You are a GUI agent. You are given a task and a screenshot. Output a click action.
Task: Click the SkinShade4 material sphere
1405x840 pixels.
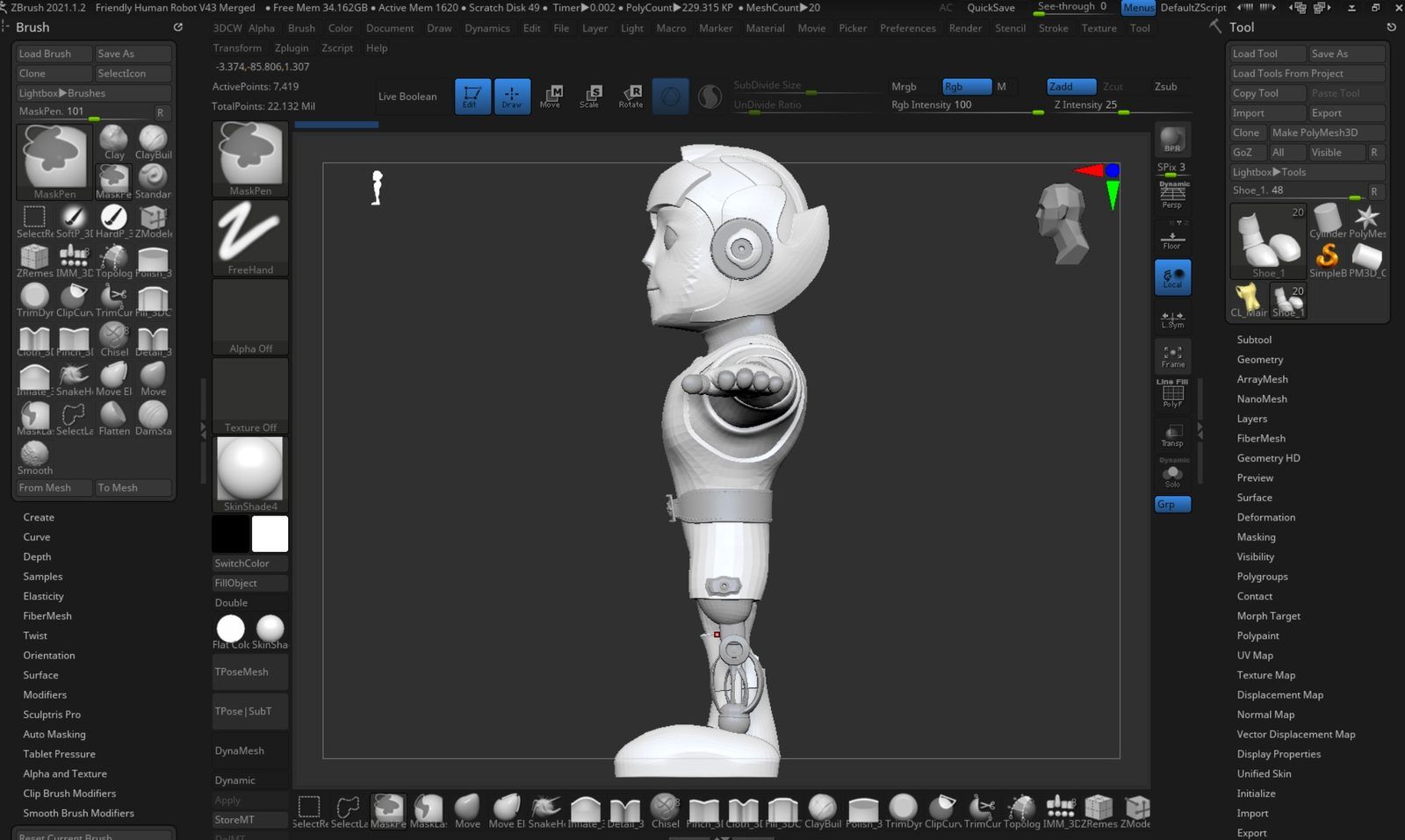pos(250,474)
